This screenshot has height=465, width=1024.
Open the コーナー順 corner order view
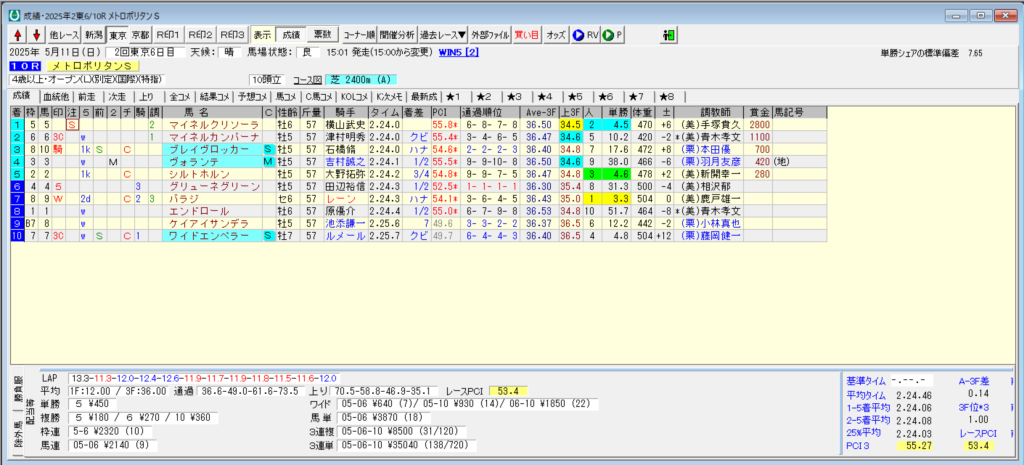pos(359,35)
